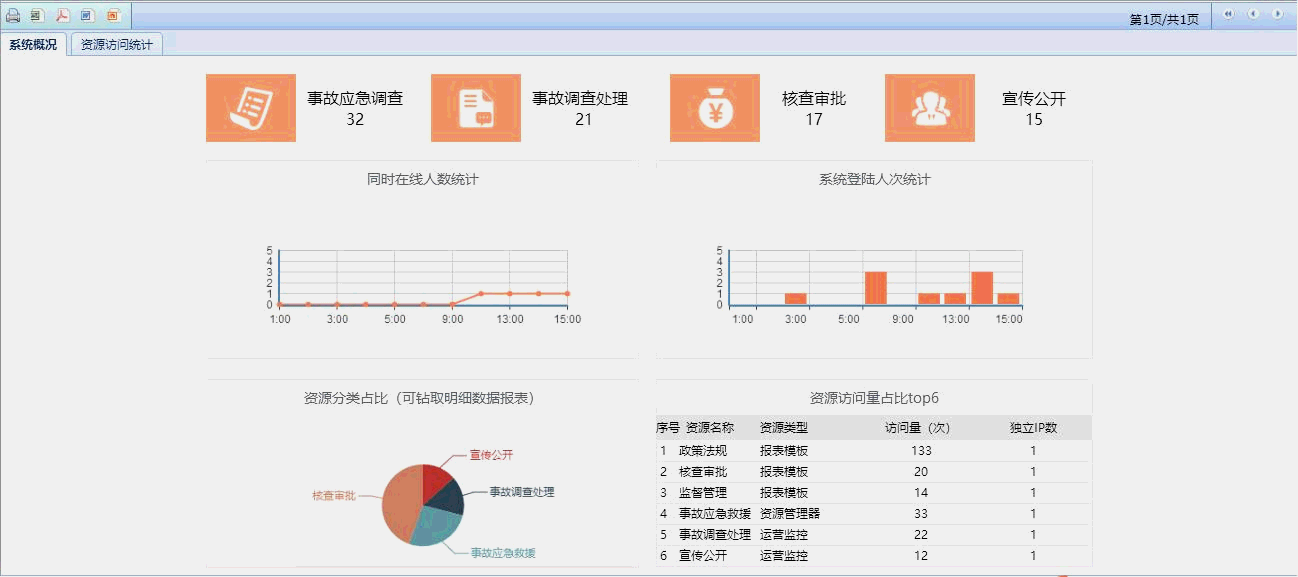This screenshot has height=577, width=1298.
Task: Open the 事故应急调查 card icon
Action: pyautogui.click(x=251, y=108)
